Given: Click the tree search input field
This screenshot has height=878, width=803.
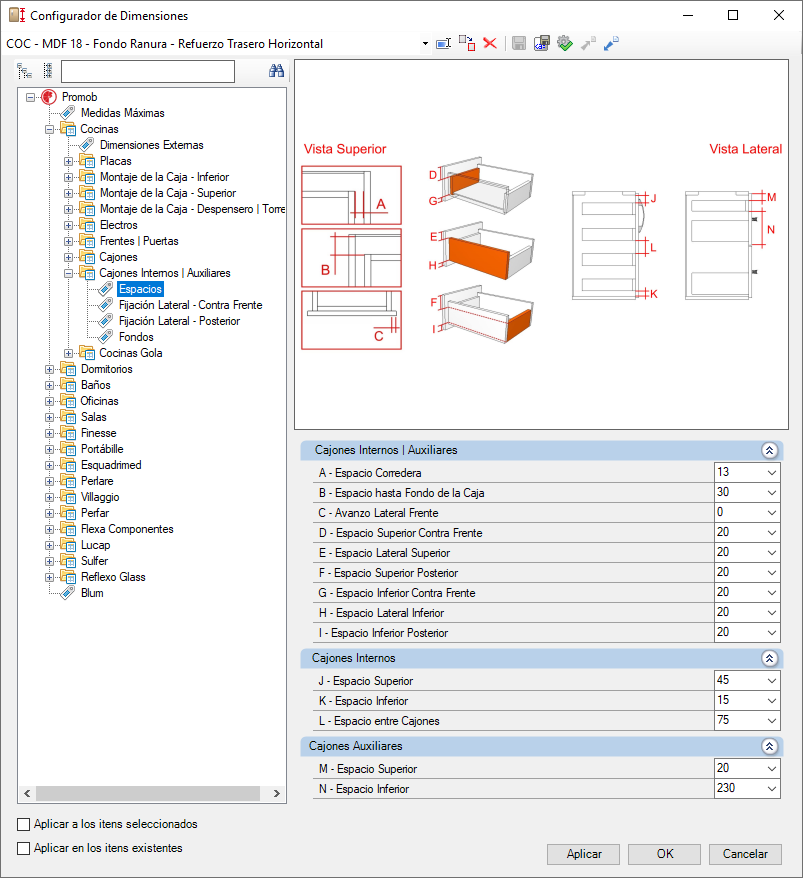Looking at the screenshot, I should 148,71.
